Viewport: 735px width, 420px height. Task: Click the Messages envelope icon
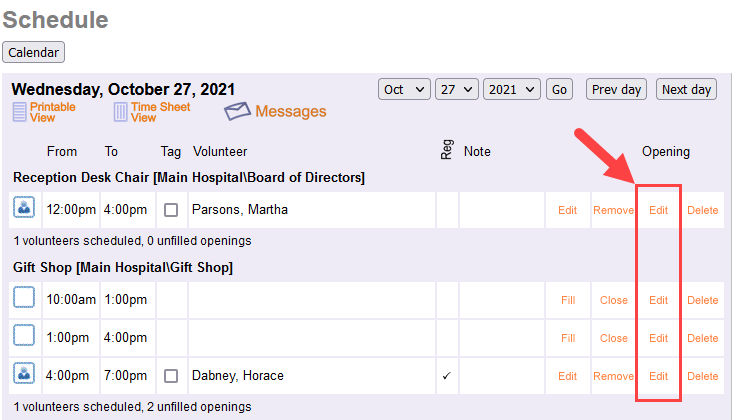point(237,111)
